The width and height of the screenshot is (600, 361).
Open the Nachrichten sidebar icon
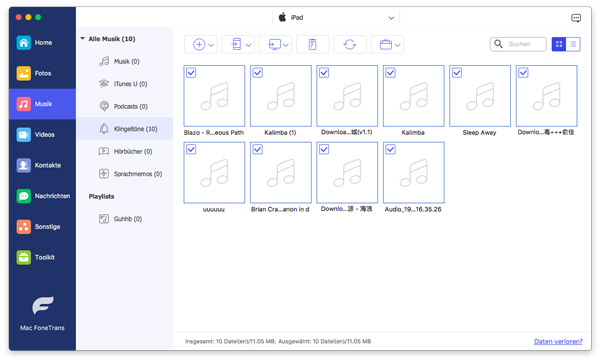(x=24, y=196)
